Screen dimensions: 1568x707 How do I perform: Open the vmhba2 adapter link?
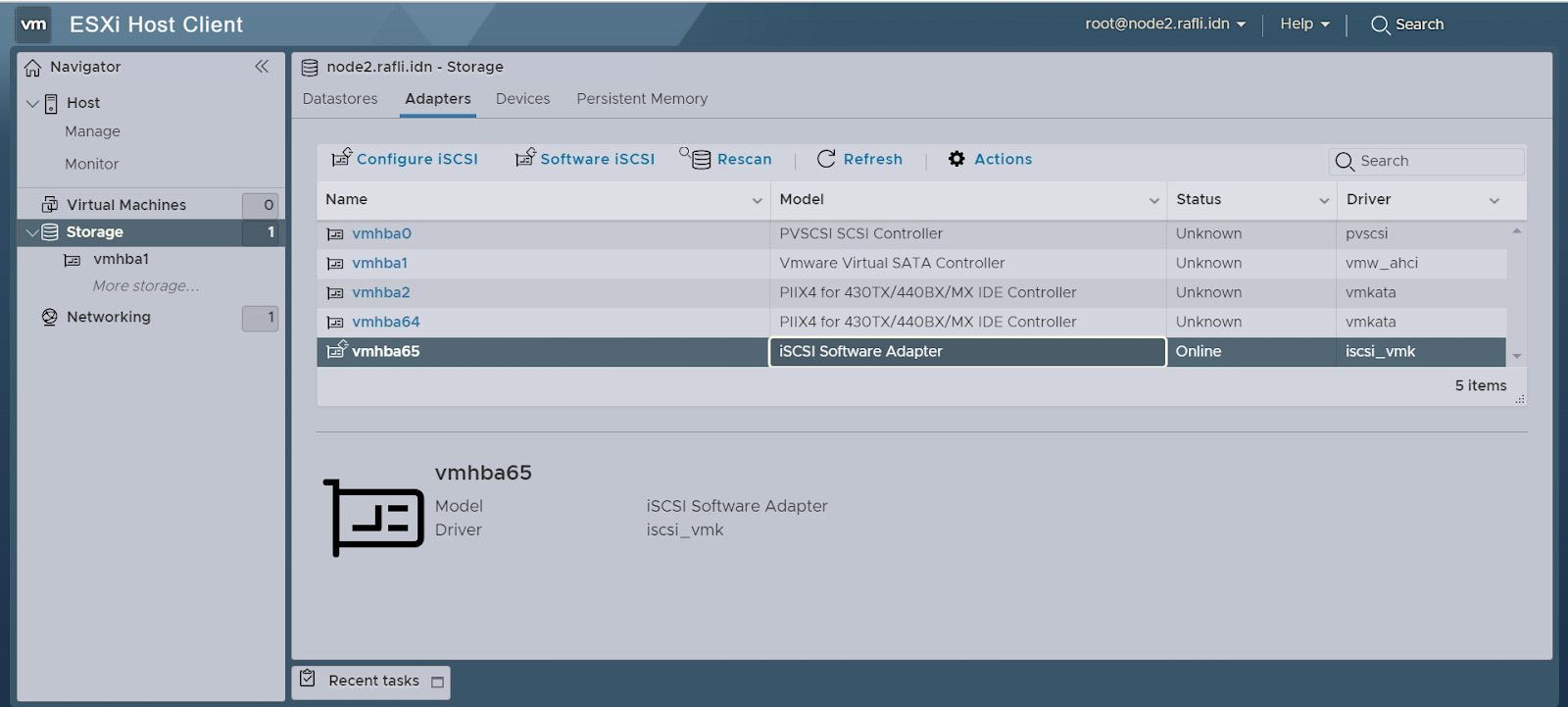tap(381, 292)
